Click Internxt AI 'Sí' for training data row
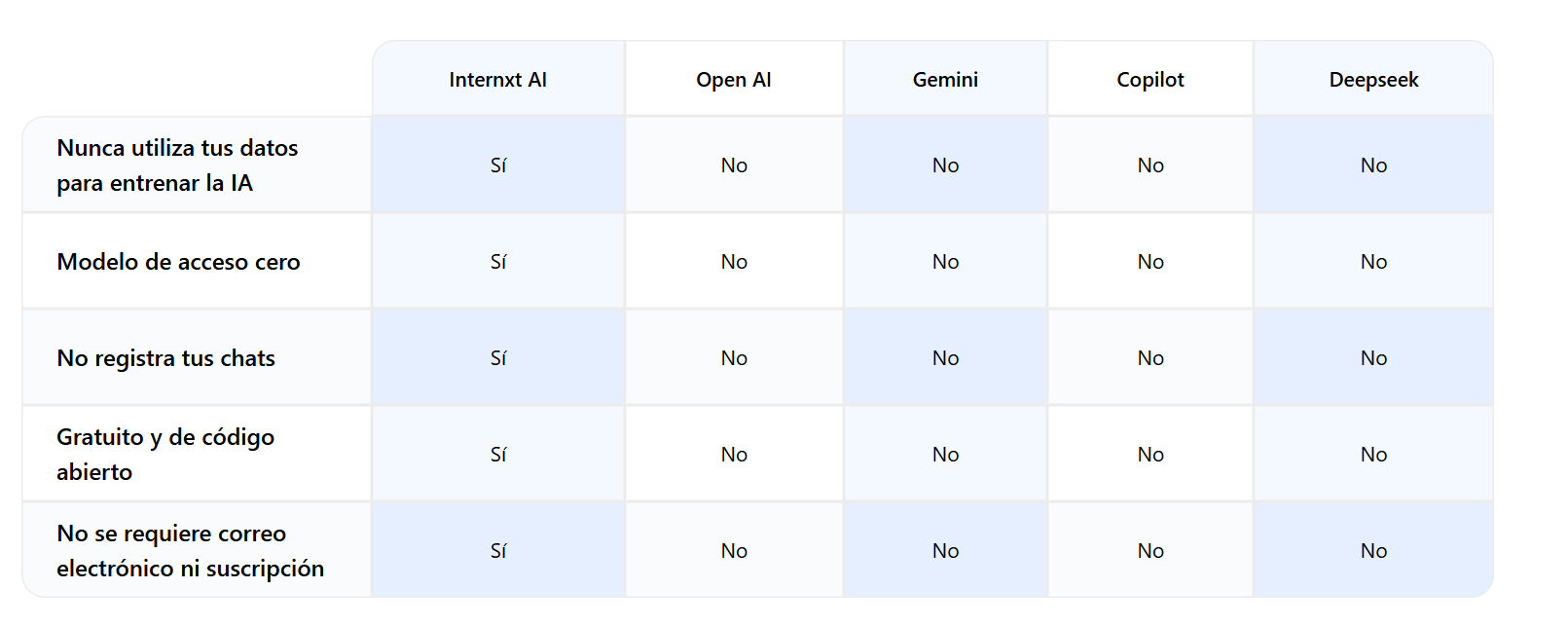This screenshot has width=1568, height=626. coord(498,166)
